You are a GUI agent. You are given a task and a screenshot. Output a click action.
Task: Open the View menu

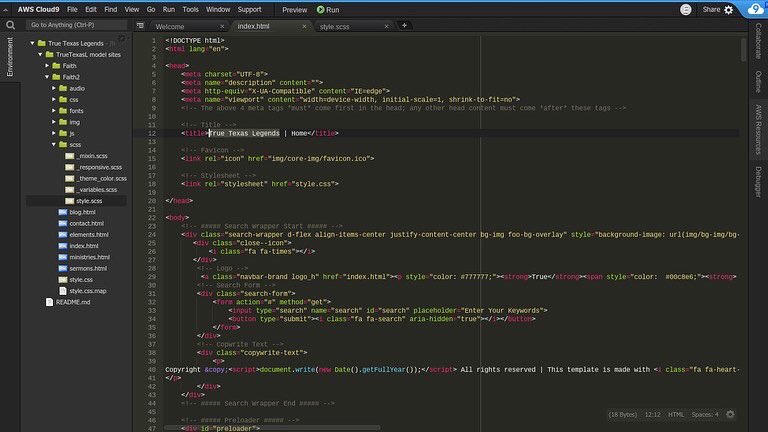tap(131, 9)
